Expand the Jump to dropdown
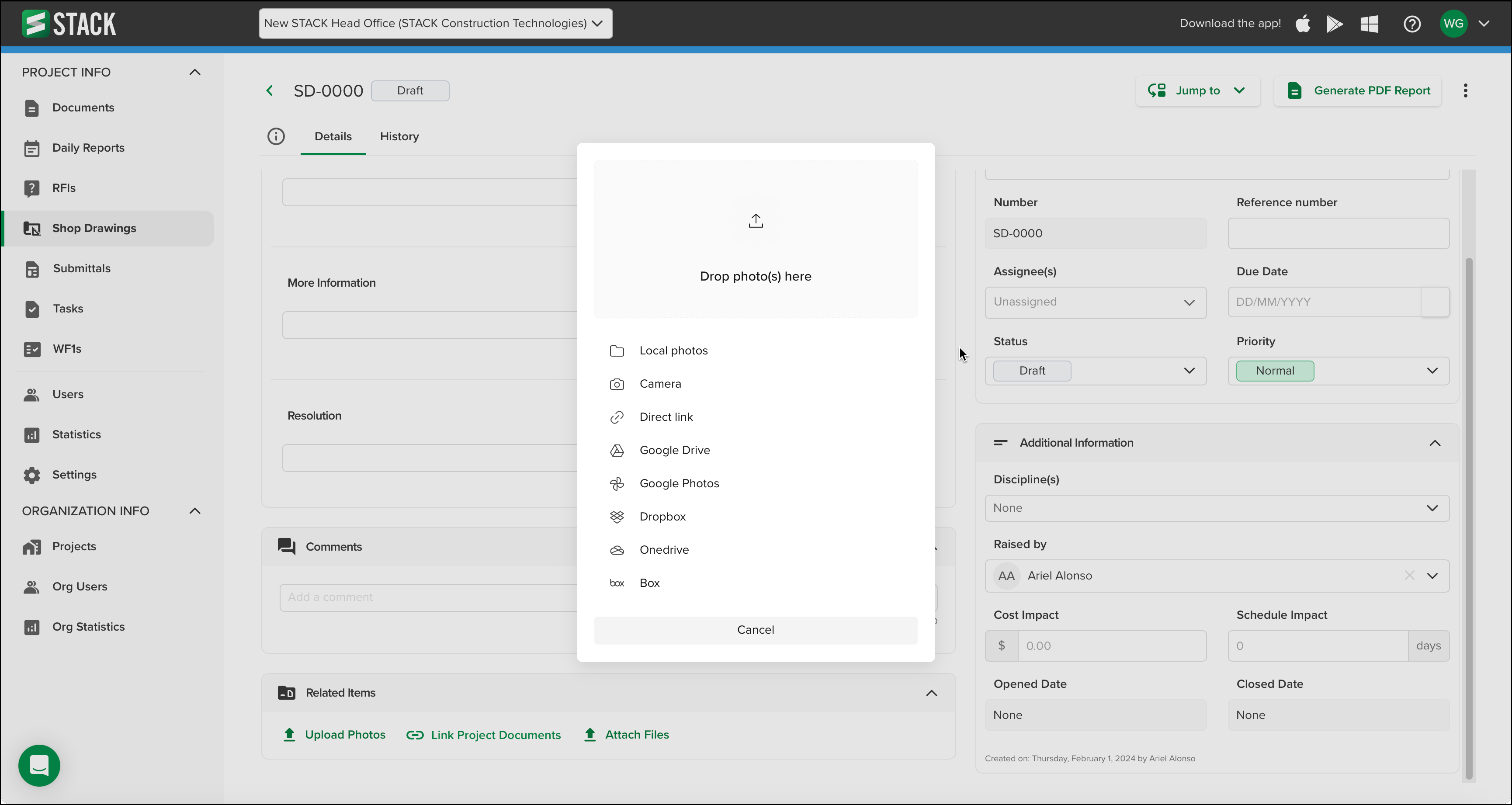Screen dimensions: 1512x805 point(1197,90)
